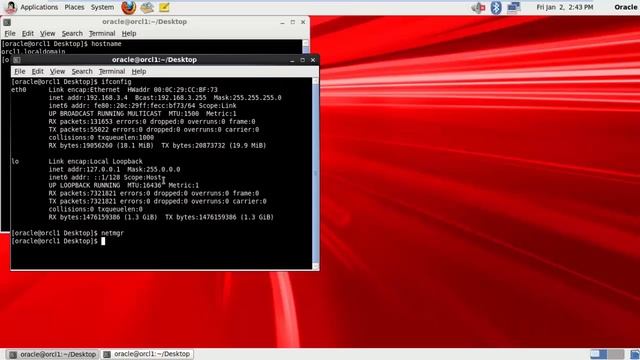Open the mail launcher icon in panel
Viewport: 640px width, 360px height.
[x=147, y=7]
